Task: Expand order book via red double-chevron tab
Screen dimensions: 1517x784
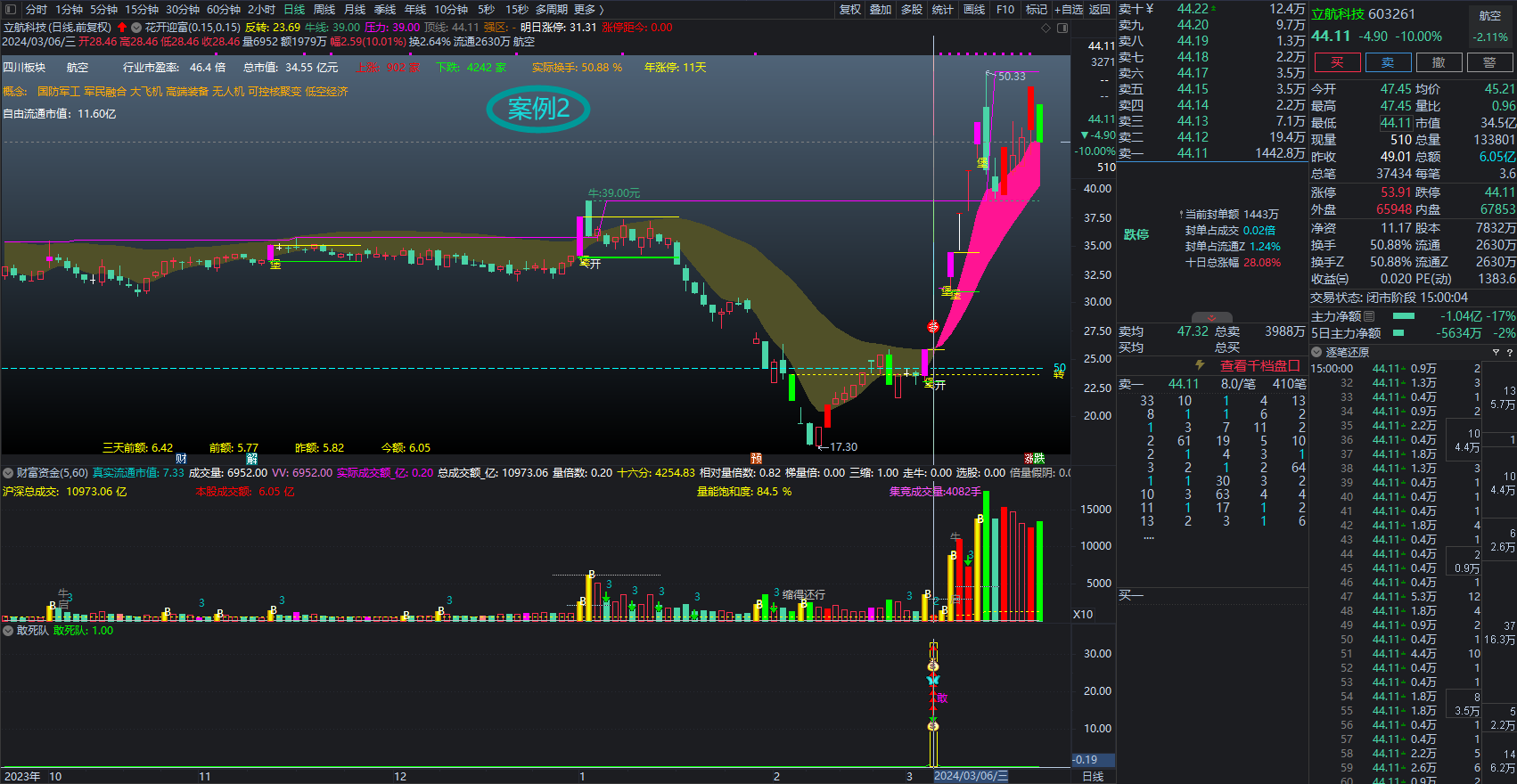Action: [1211, 317]
